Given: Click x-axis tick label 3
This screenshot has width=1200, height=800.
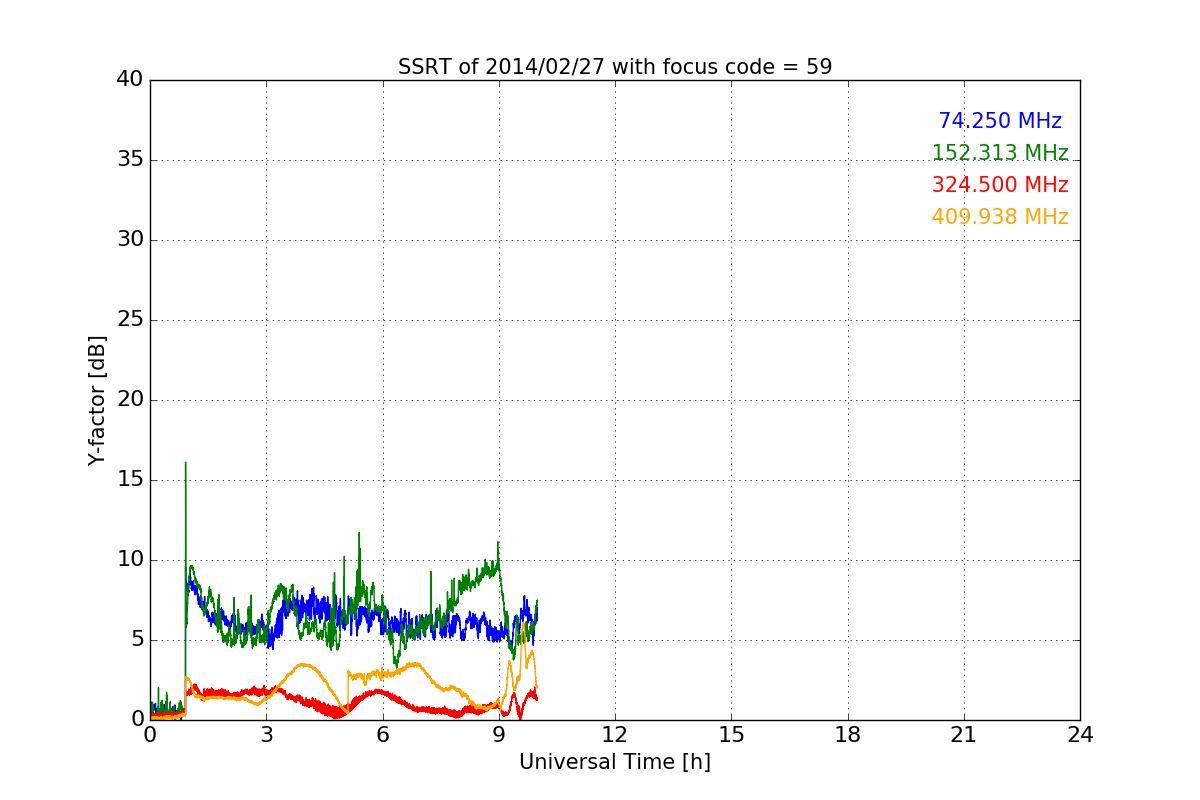Looking at the screenshot, I should click(x=266, y=735).
